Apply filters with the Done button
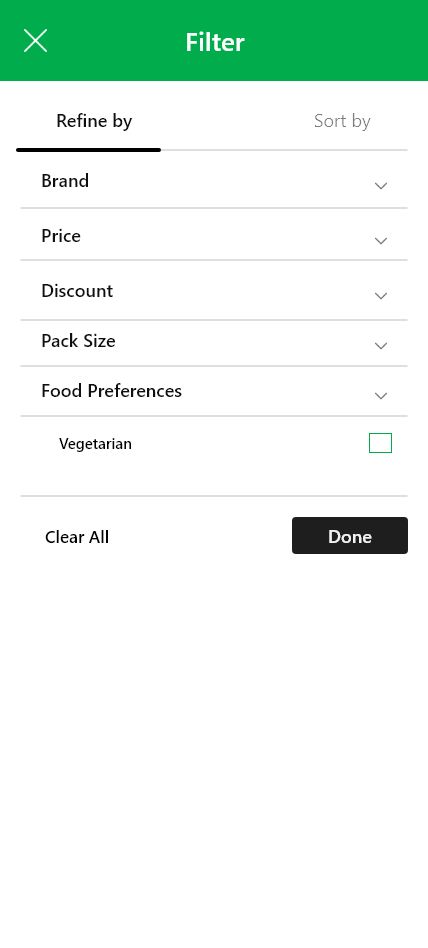The image size is (428, 948). coord(349,536)
